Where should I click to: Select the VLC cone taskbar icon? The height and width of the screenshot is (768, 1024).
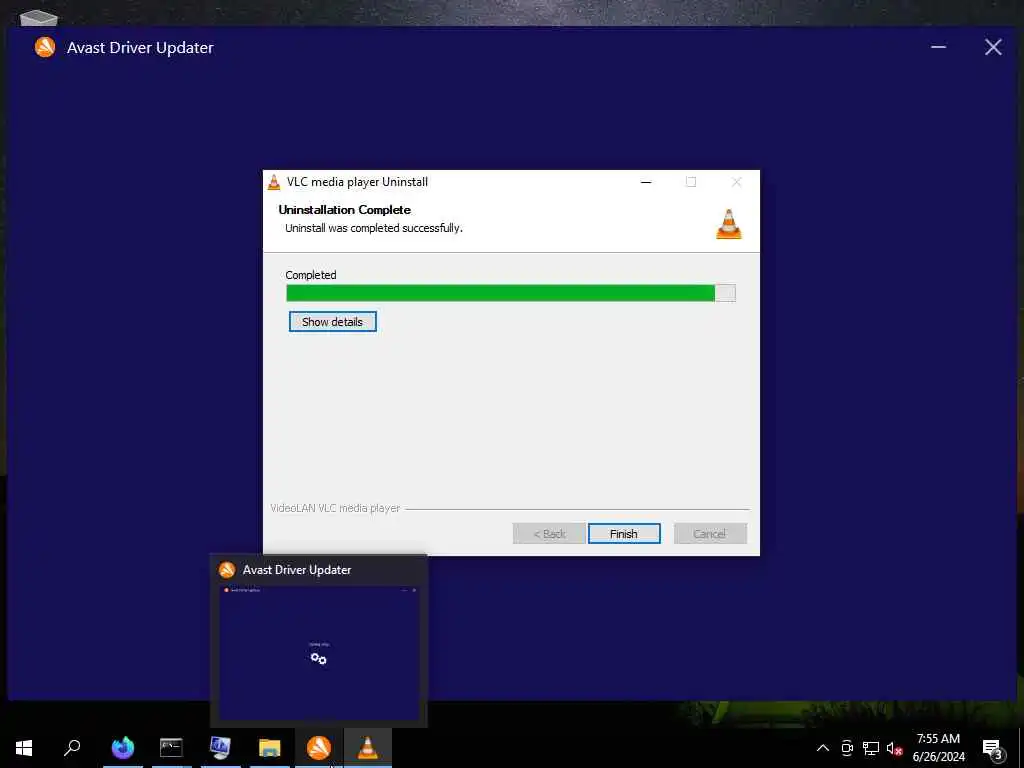pos(368,748)
